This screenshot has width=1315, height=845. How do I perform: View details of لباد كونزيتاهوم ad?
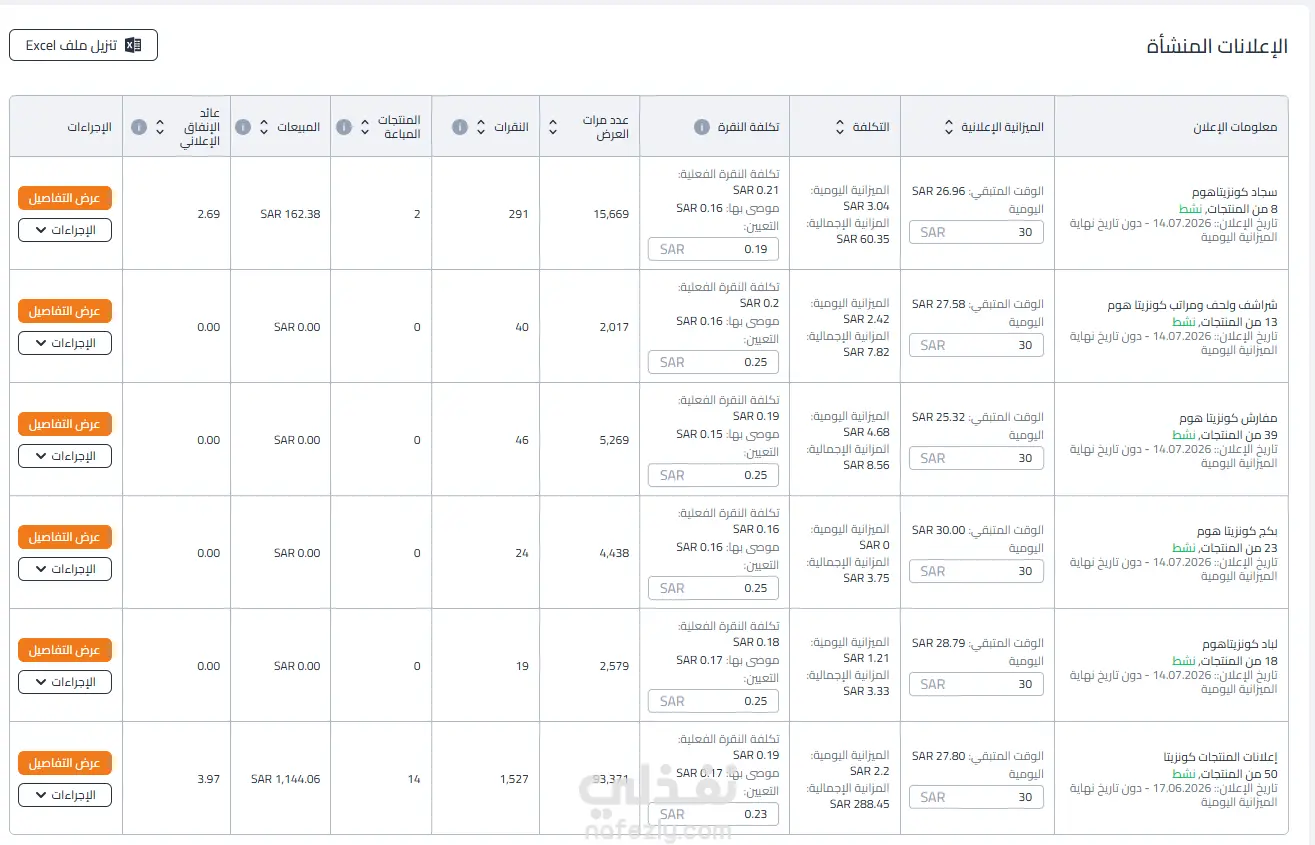[x=65, y=650]
